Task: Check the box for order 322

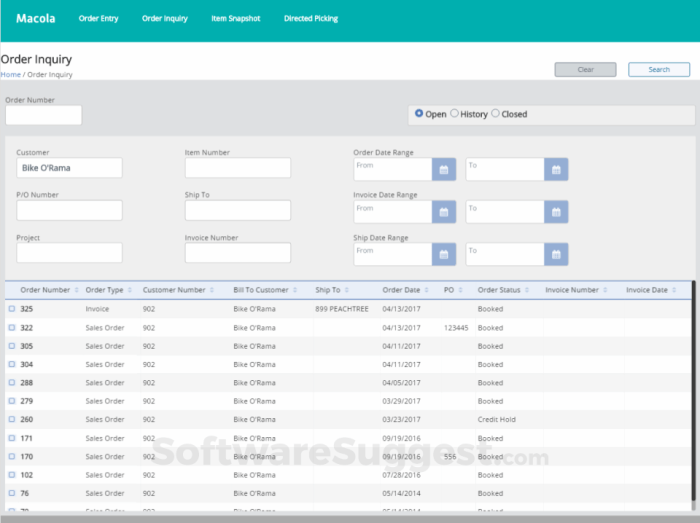Action: [12, 328]
